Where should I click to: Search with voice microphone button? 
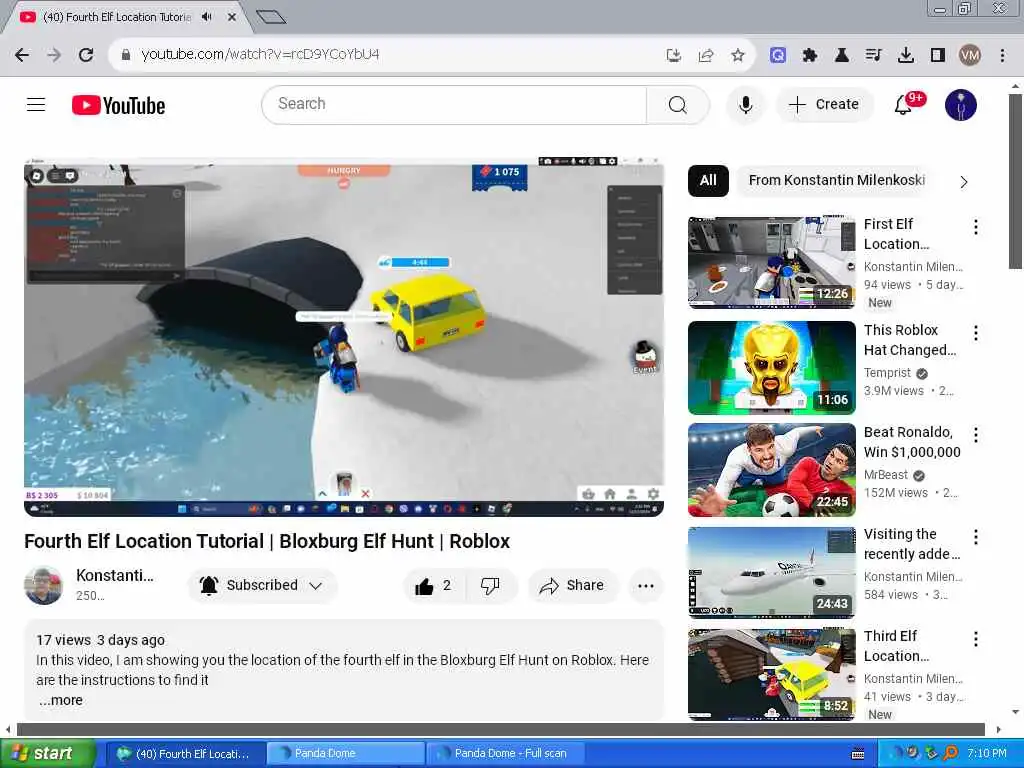pyautogui.click(x=745, y=104)
